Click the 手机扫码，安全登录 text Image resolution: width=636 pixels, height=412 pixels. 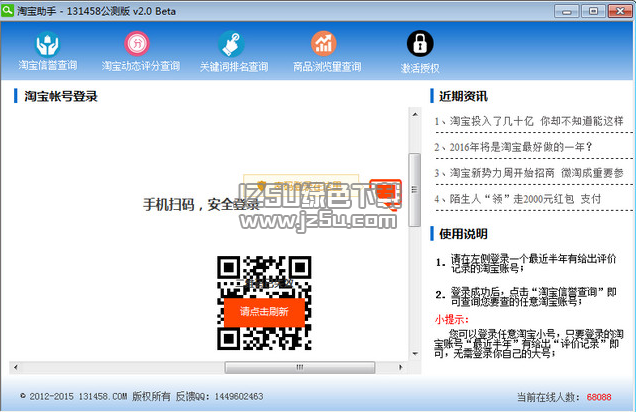201,204
